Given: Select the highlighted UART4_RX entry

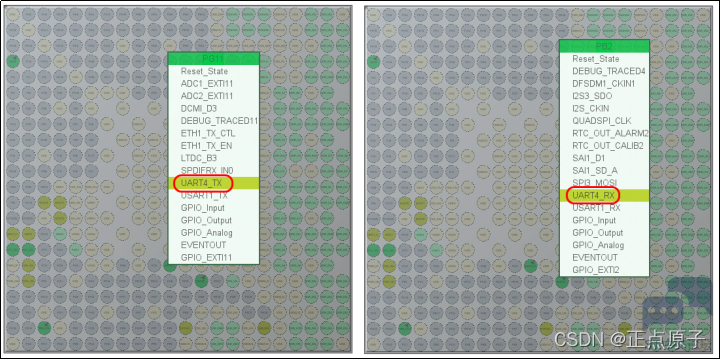Looking at the screenshot, I should (604, 195).
